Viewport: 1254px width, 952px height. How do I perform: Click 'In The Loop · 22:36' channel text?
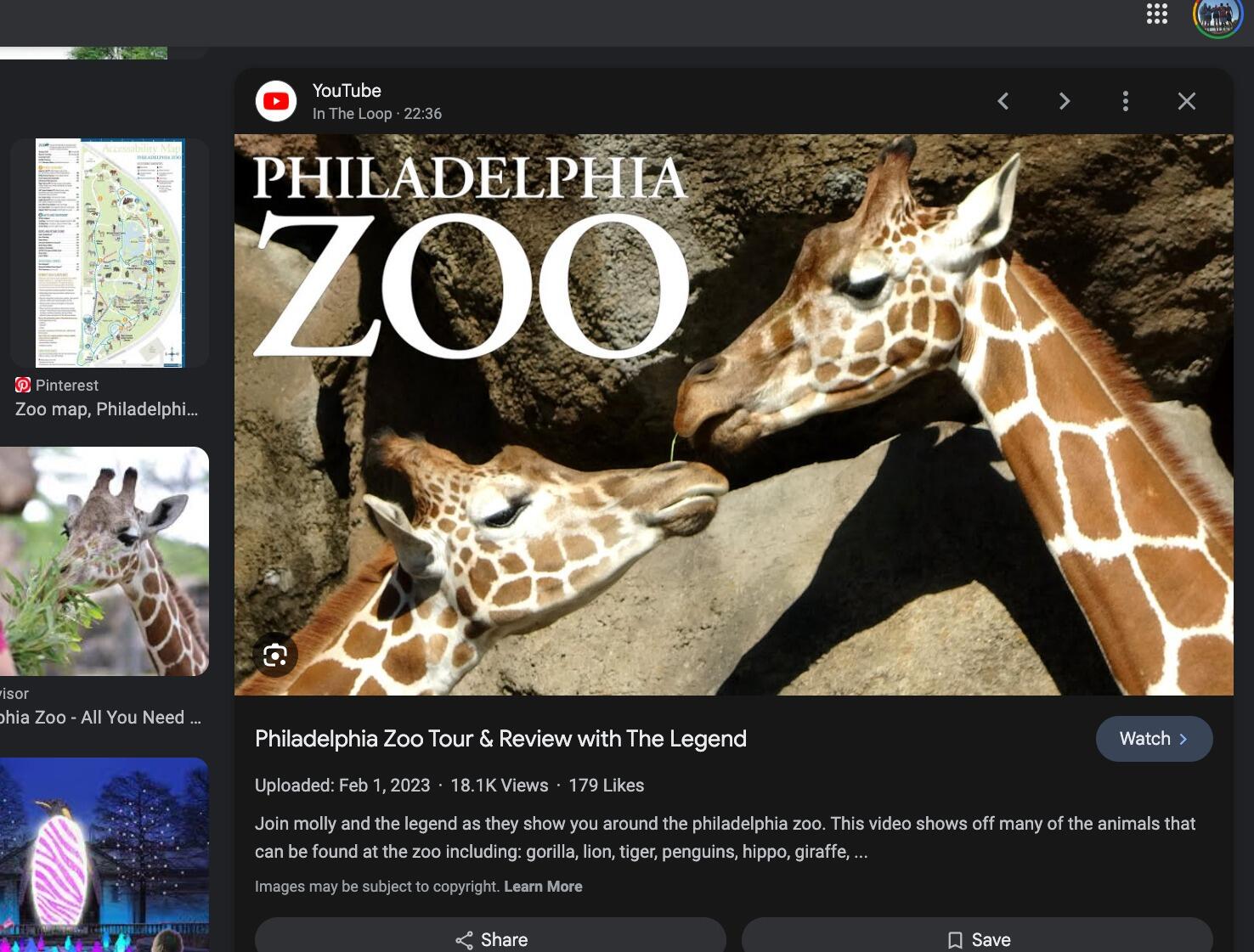click(377, 114)
